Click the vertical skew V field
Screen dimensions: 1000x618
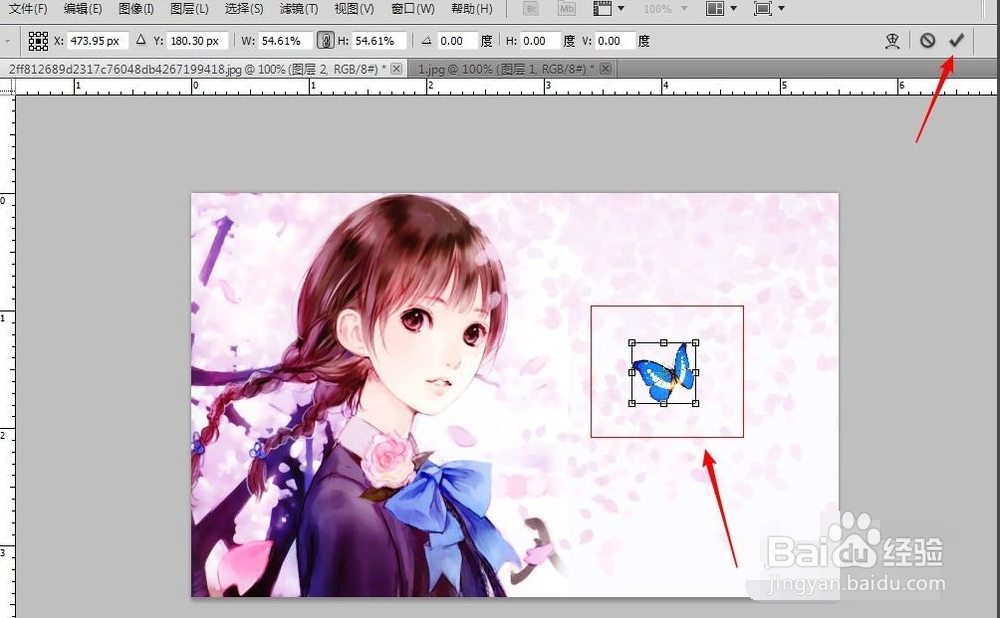[x=615, y=41]
